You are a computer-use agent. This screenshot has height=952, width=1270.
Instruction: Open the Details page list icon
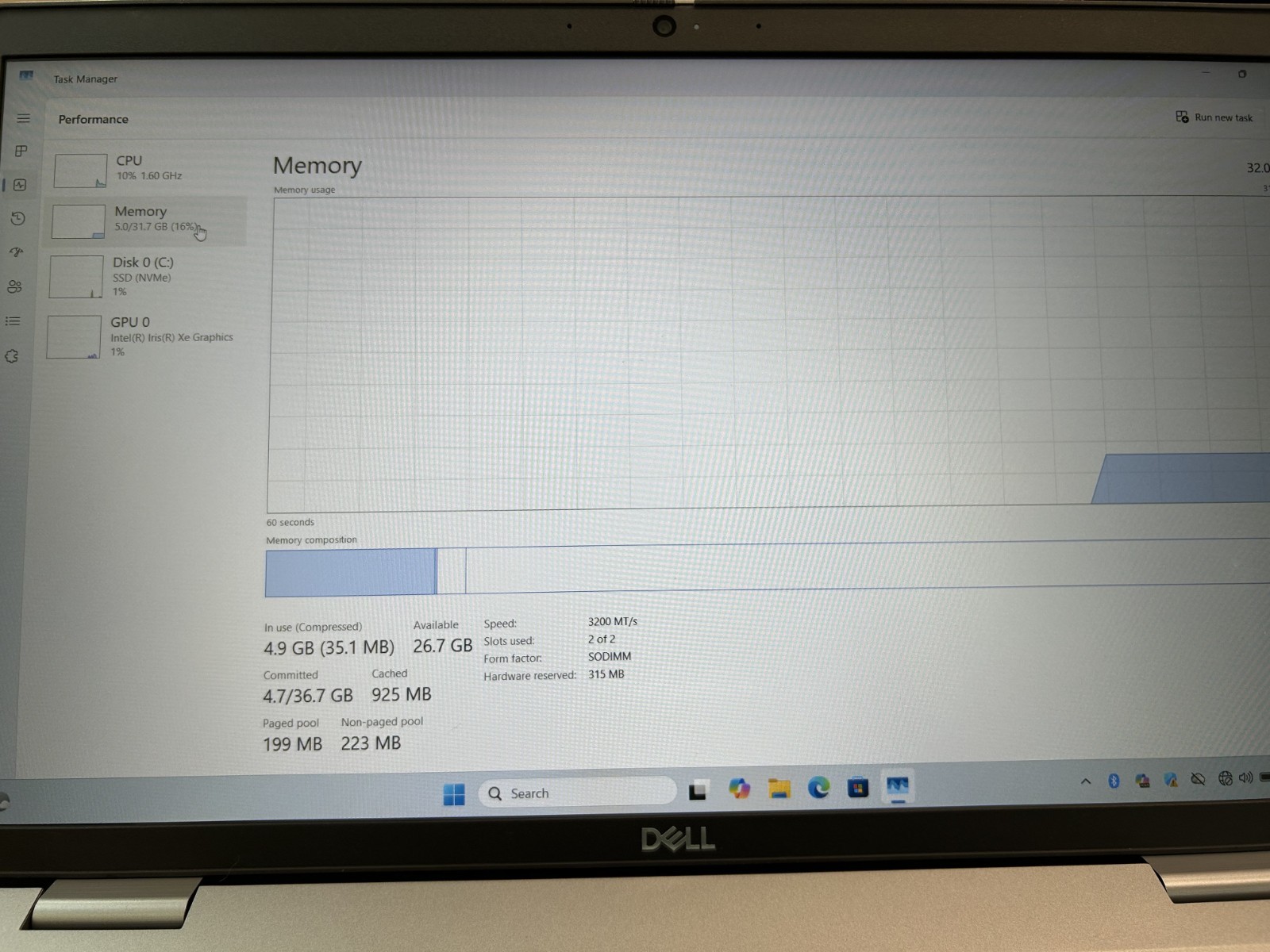click(13, 321)
